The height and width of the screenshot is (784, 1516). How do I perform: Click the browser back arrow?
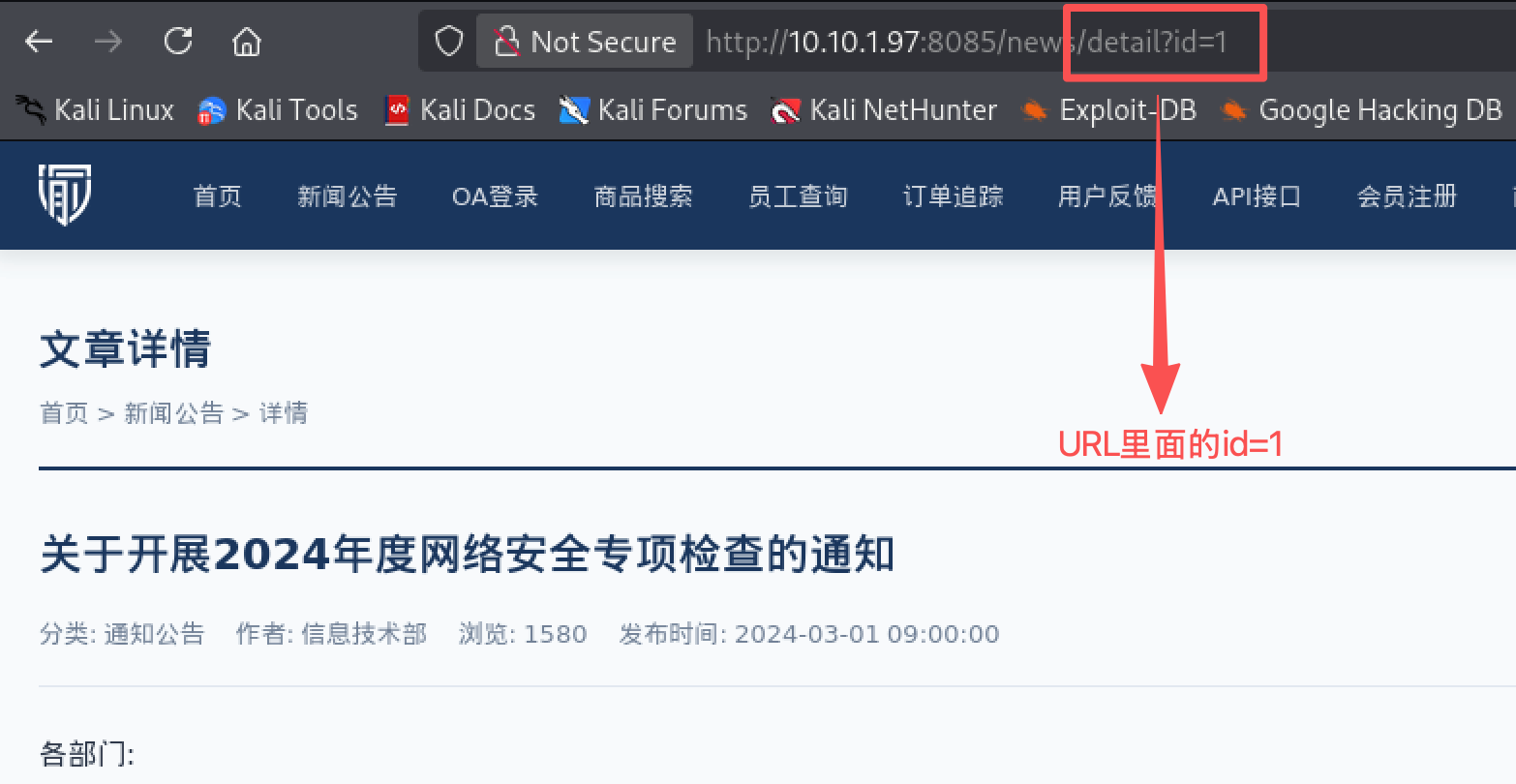[x=39, y=41]
